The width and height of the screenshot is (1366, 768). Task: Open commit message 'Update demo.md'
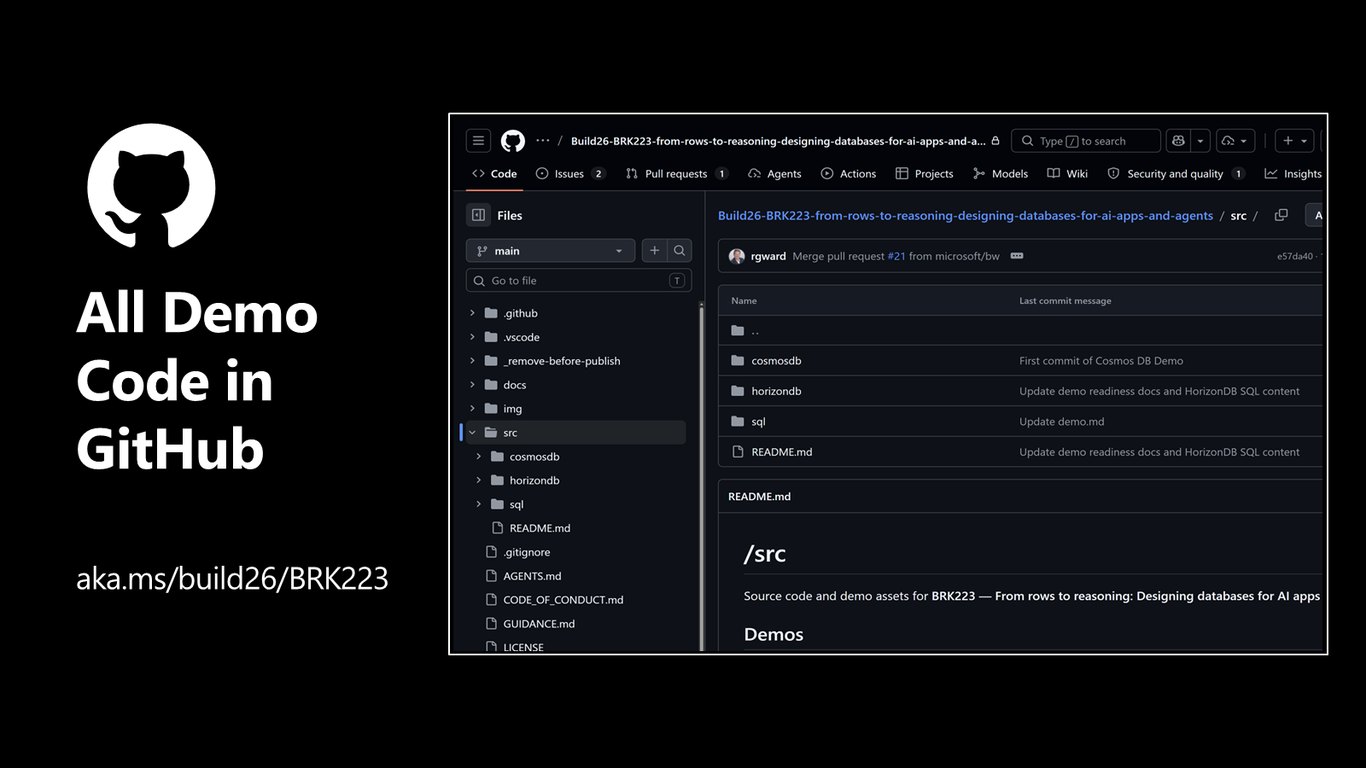(x=1062, y=422)
